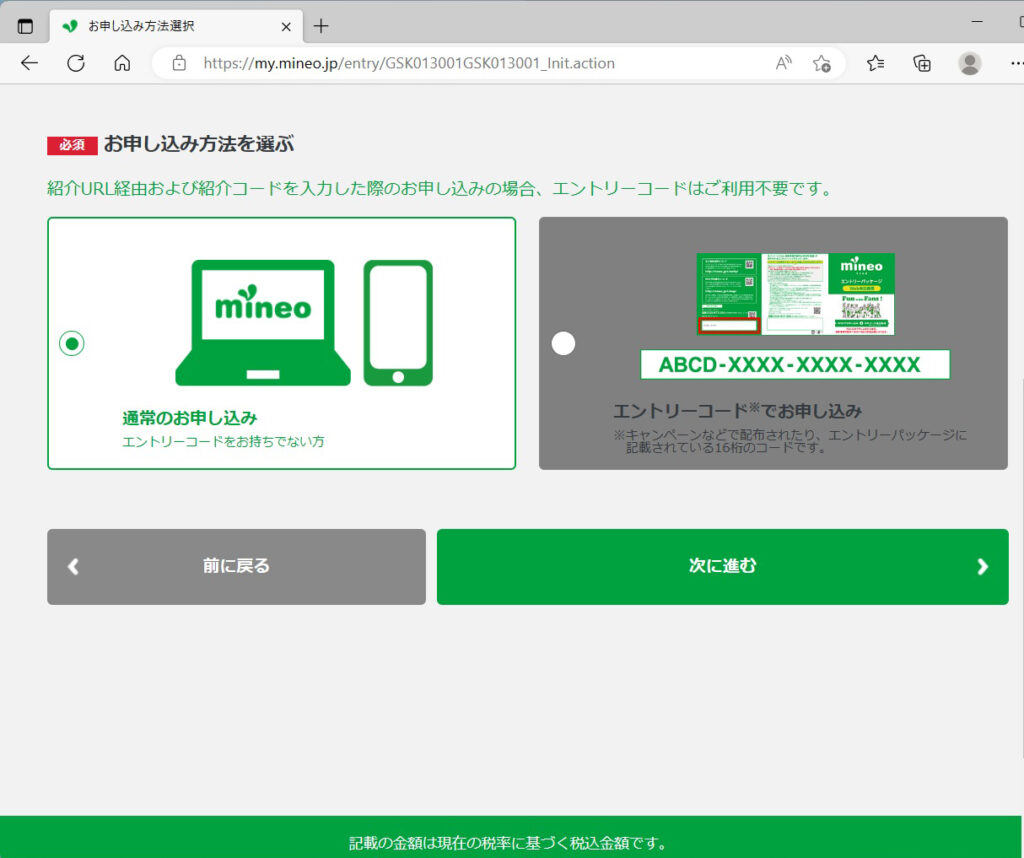The height and width of the screenshot is (858, 1024).
Task: Click the entry package thumbnail image
Action: pyautogui.click(x=795, y=294)
